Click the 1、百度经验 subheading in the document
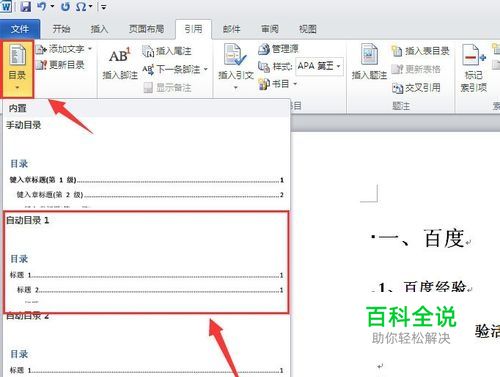500x377 pixels. (422, 287)
